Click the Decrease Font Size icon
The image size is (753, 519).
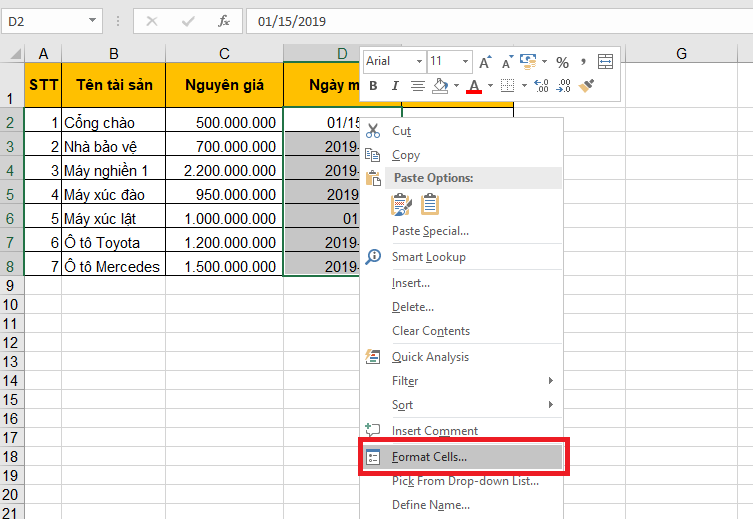(506, 62)
